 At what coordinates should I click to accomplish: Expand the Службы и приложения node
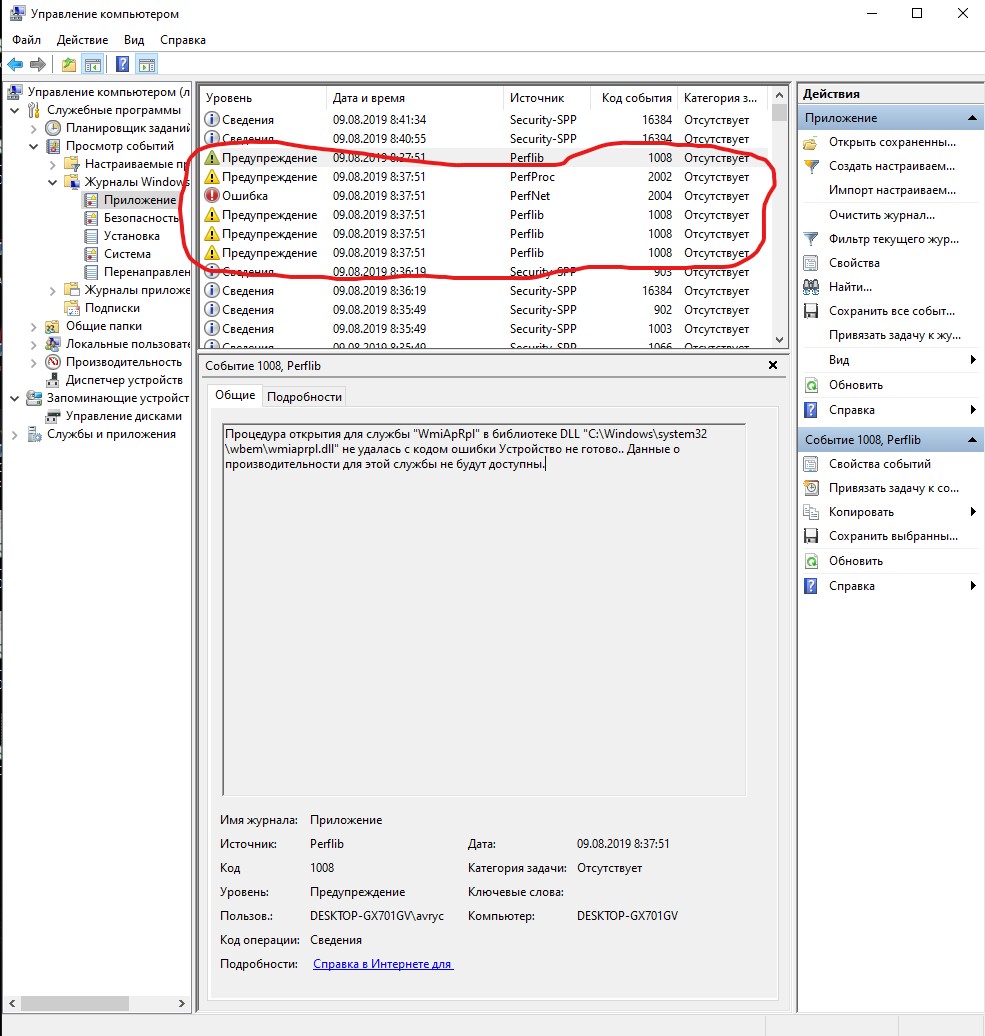tap(15, 435)
